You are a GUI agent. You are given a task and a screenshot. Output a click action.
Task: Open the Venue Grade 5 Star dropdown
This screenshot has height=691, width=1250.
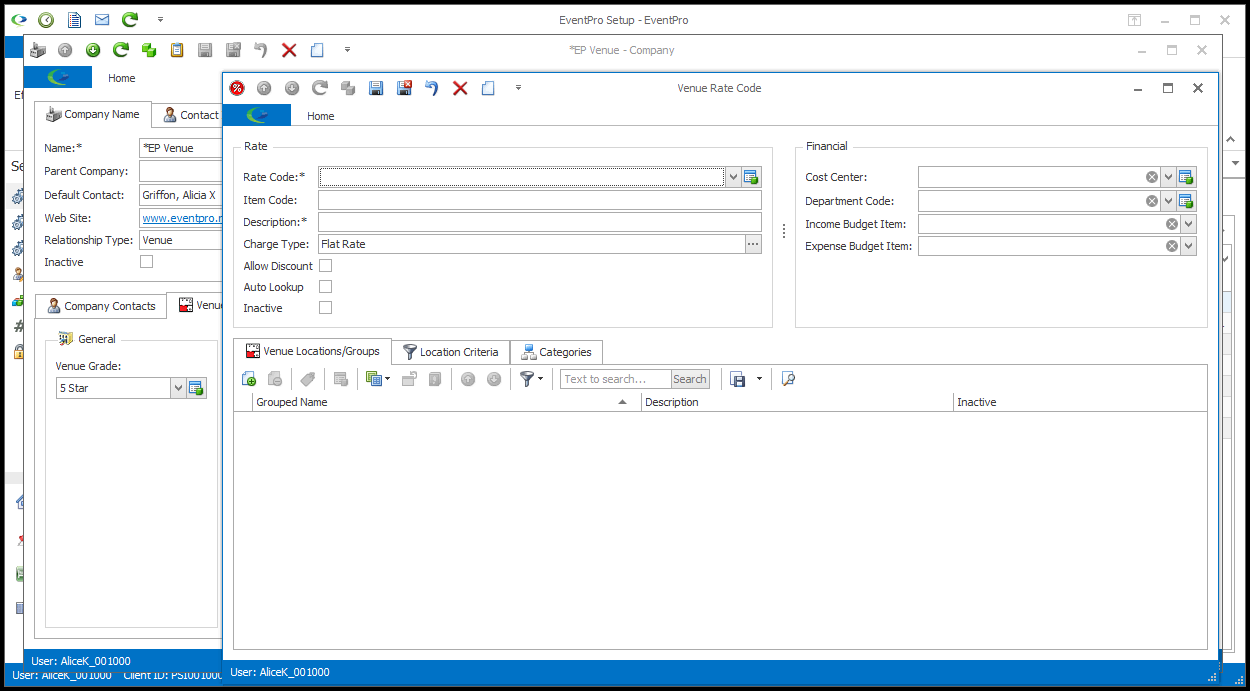pyautogui.click(x=178, y=388)
